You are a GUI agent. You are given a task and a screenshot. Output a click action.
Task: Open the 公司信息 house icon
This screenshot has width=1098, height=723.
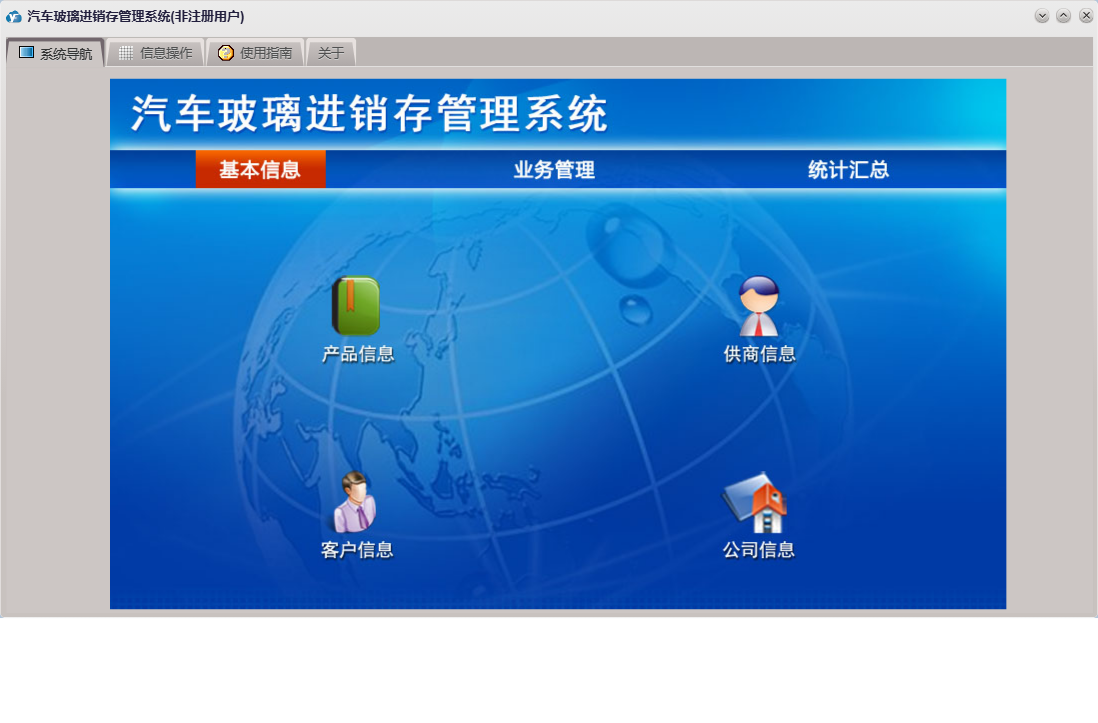pyautogui.click(x=757, y=503)
